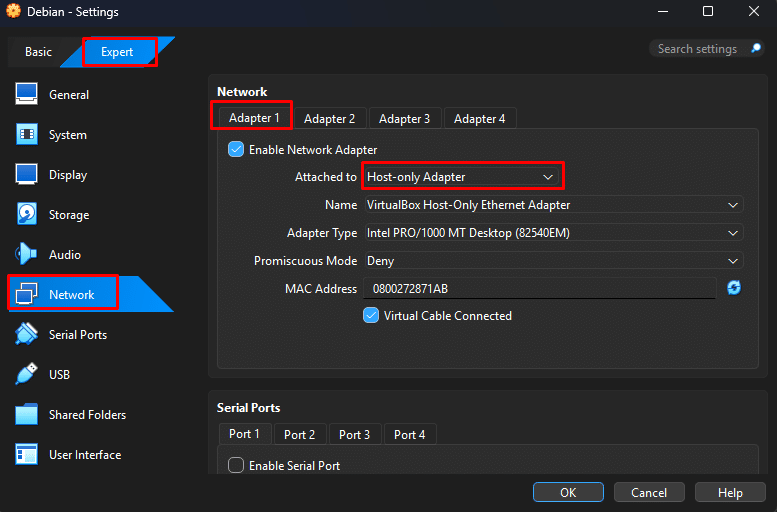Click the Network section heading
The width and height of the screenshot is (777, 512).
pyautogui.click(x=242, y=92)
